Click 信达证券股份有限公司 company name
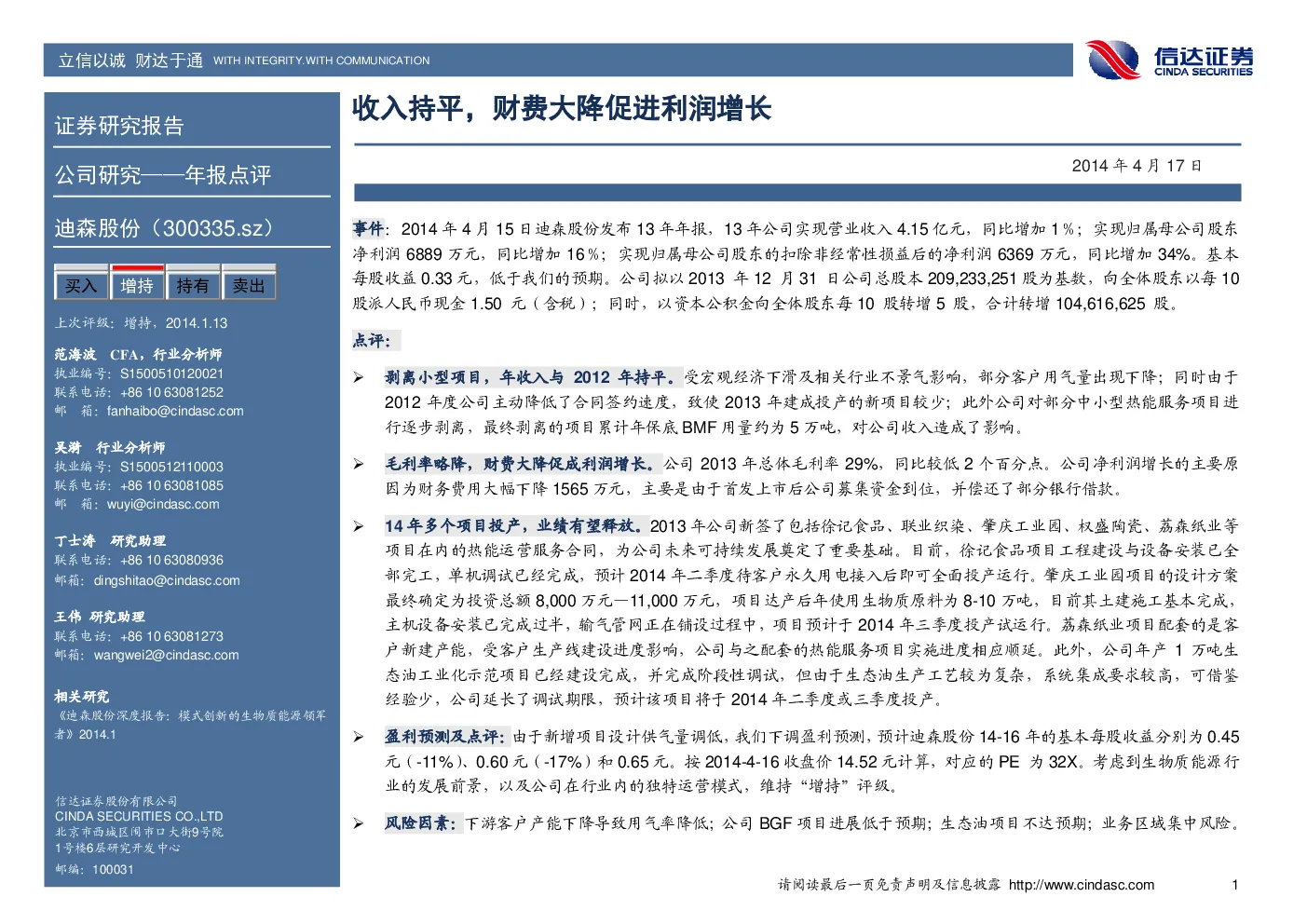The image size is (1307, 924). point(116,801)
